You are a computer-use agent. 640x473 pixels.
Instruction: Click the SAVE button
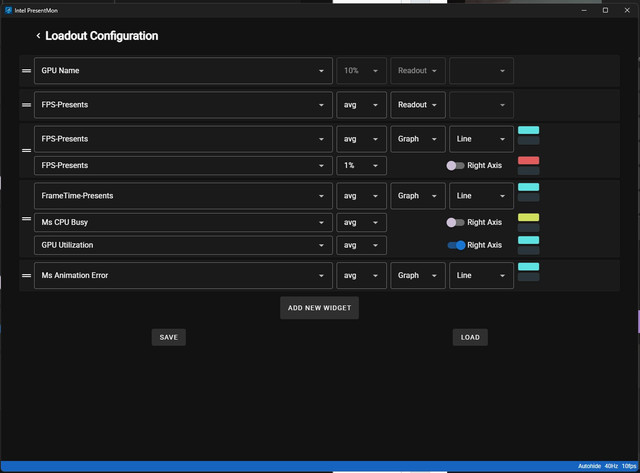[169, 337]
